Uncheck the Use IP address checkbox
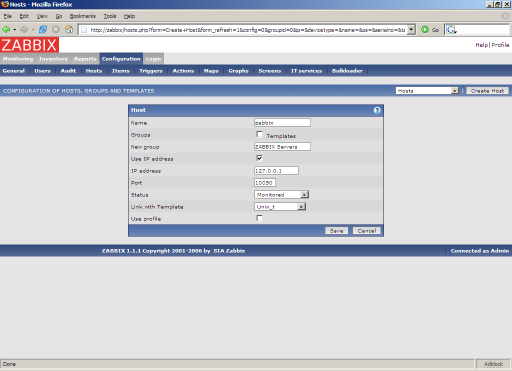512x371 pixels. (x=259, y=158)
